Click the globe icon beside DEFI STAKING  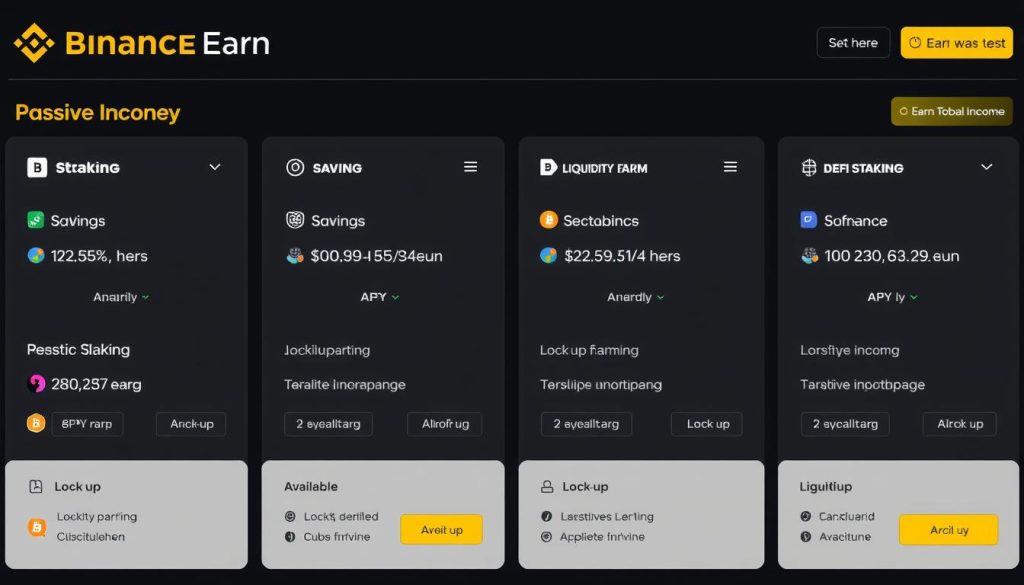point(809,168)
